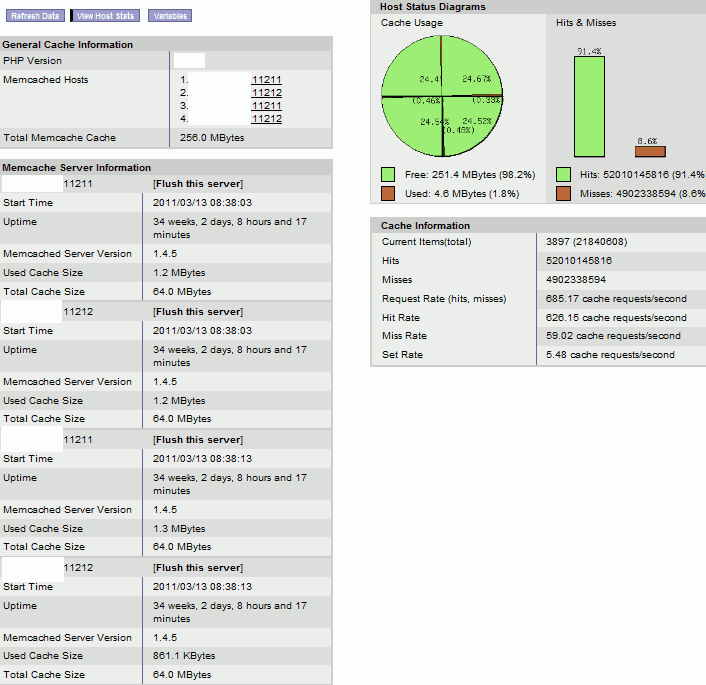Click the brown Misses legend swatch
This screenshot has width=706, height=685.
coord(564,193)
